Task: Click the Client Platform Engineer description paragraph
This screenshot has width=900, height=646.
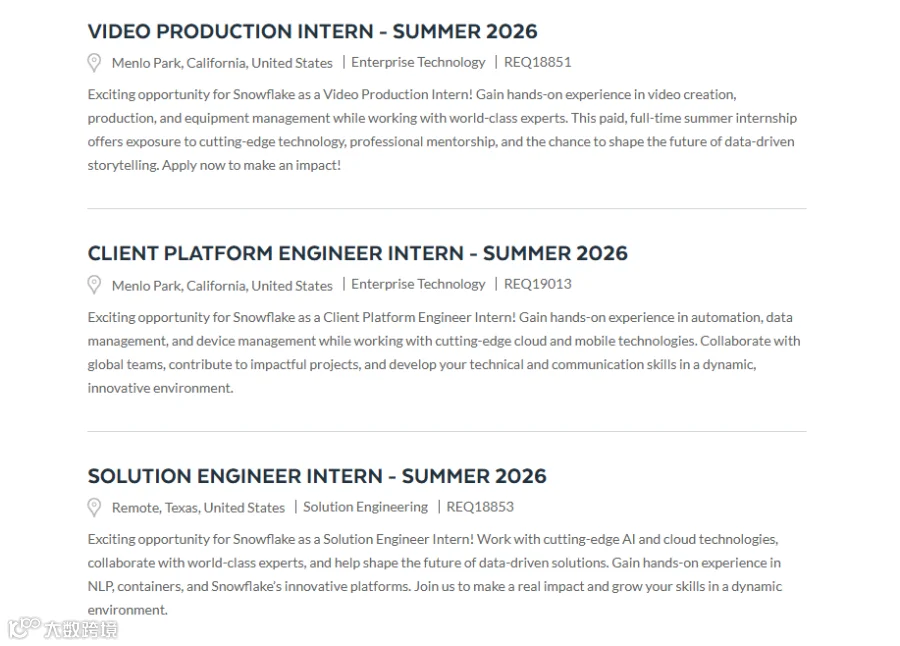Action: (x=444, y=353)
